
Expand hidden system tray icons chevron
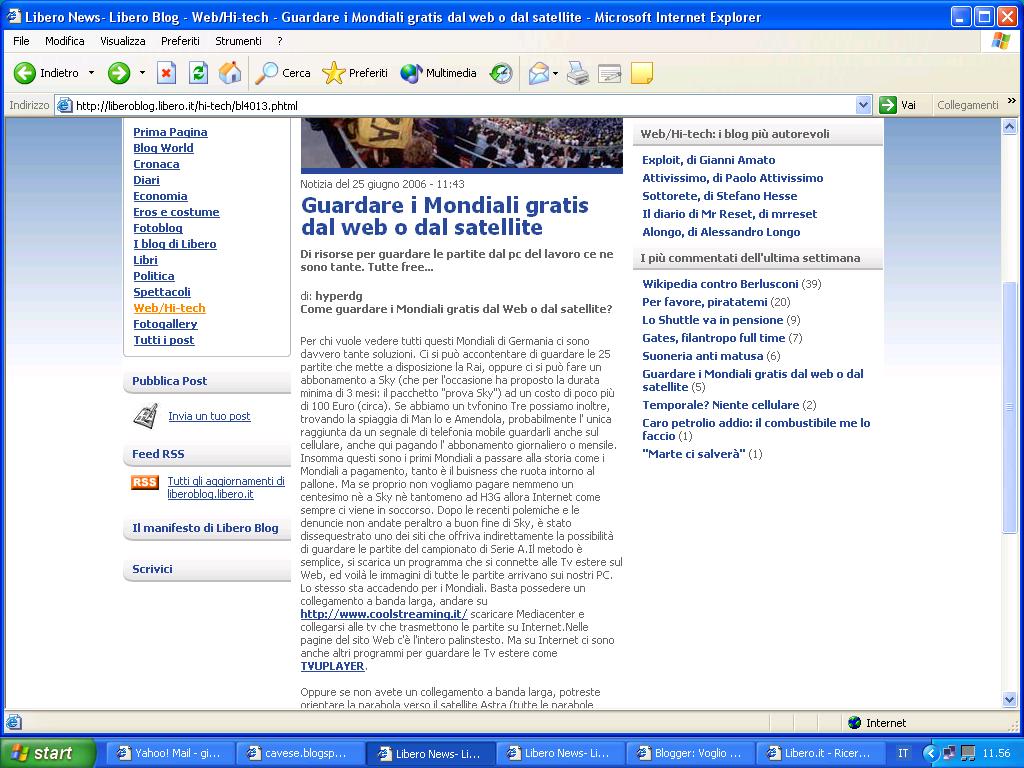click(929, 753)
